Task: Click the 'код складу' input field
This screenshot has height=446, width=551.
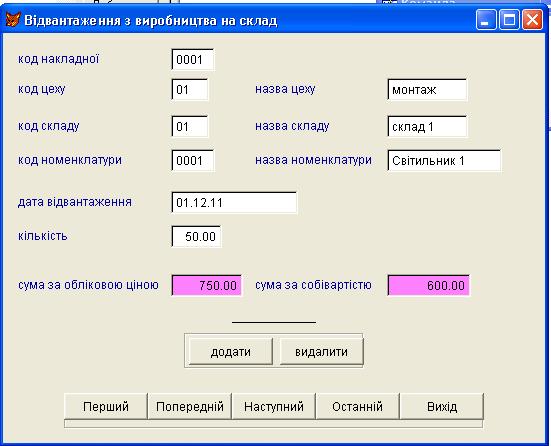Action: point(190,127)
